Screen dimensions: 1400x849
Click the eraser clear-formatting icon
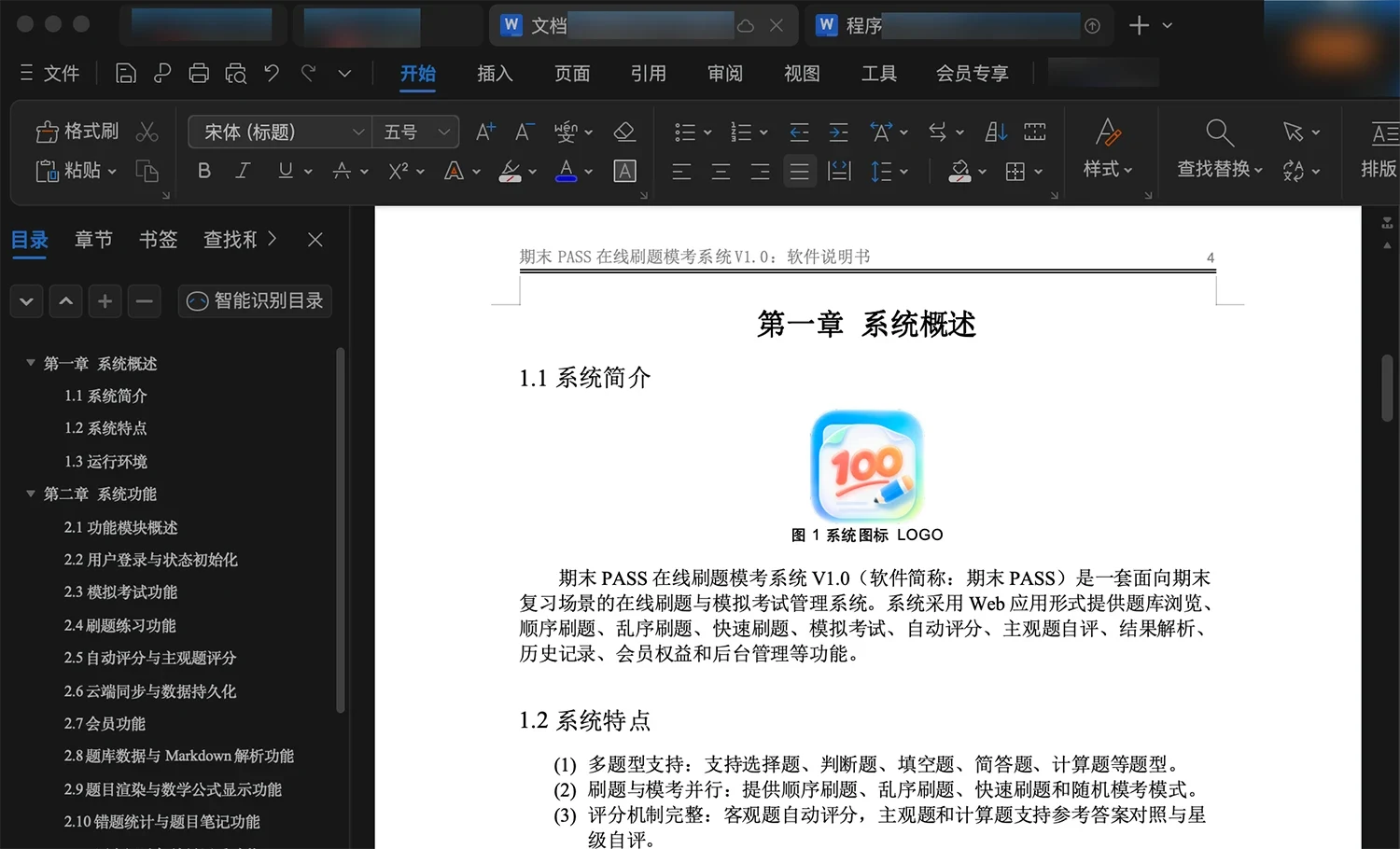[624, 132]
